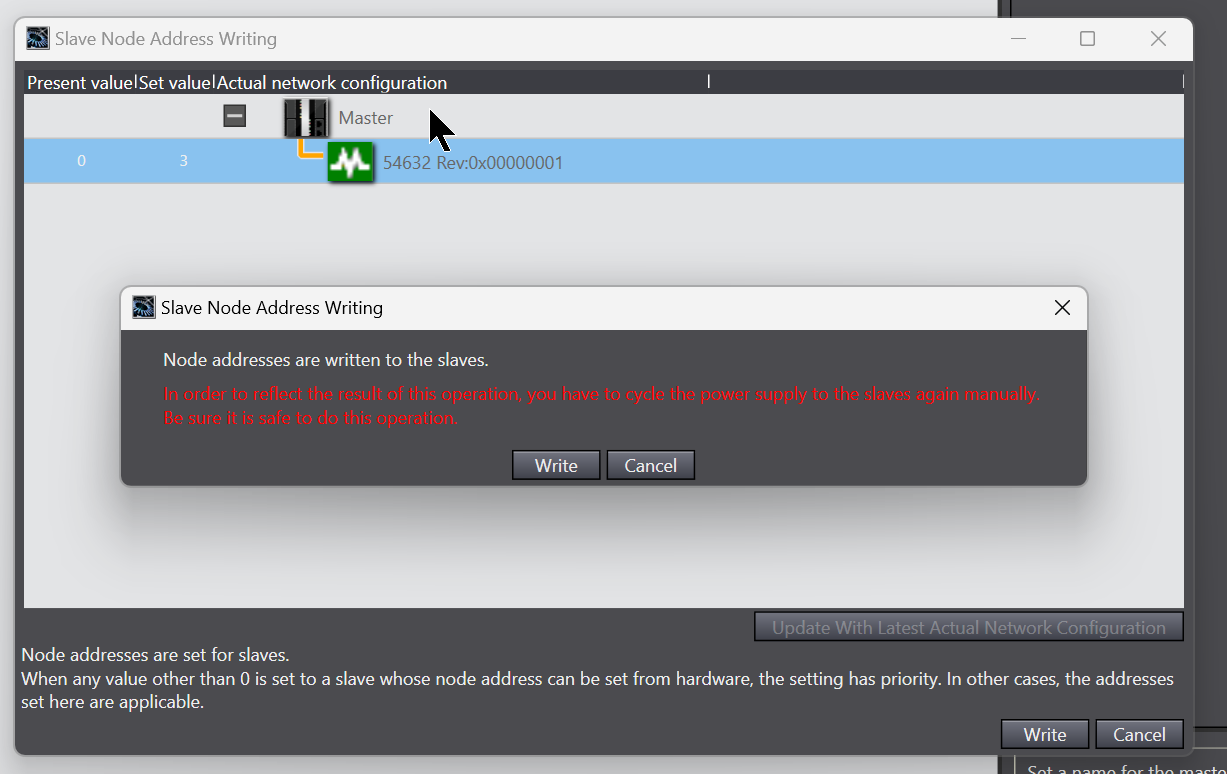Click the Master label in network tree
Screen dimensions: 1227x774
(x=366, y=118)
